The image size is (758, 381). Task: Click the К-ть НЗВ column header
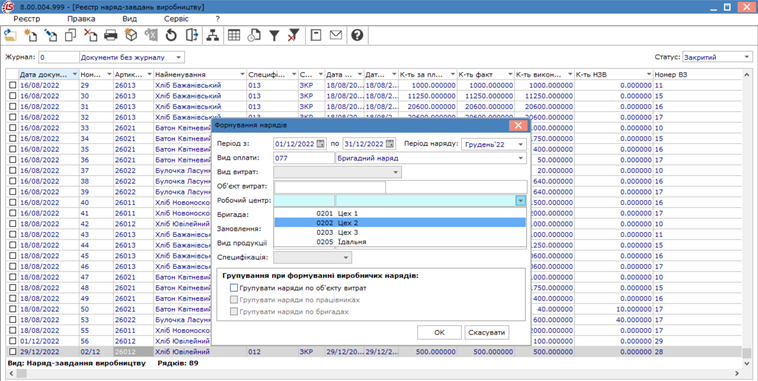click(x=613, y=74)
